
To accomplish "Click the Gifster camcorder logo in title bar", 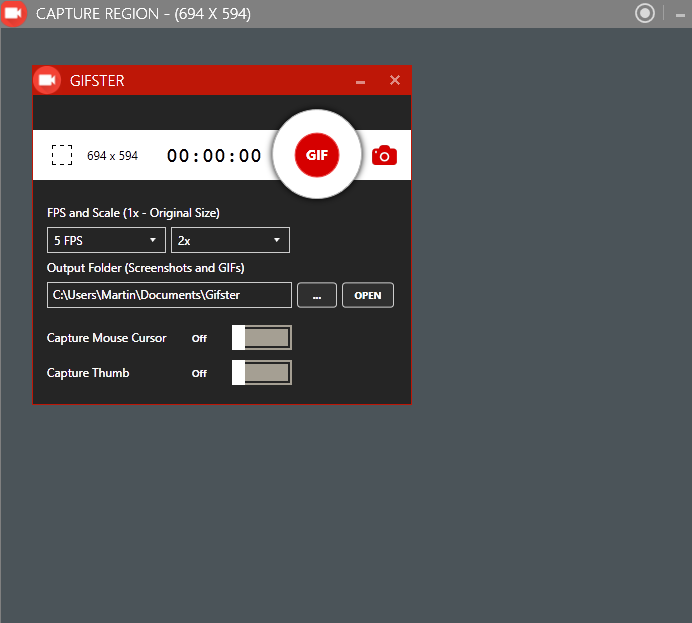I will coord(47,80).
